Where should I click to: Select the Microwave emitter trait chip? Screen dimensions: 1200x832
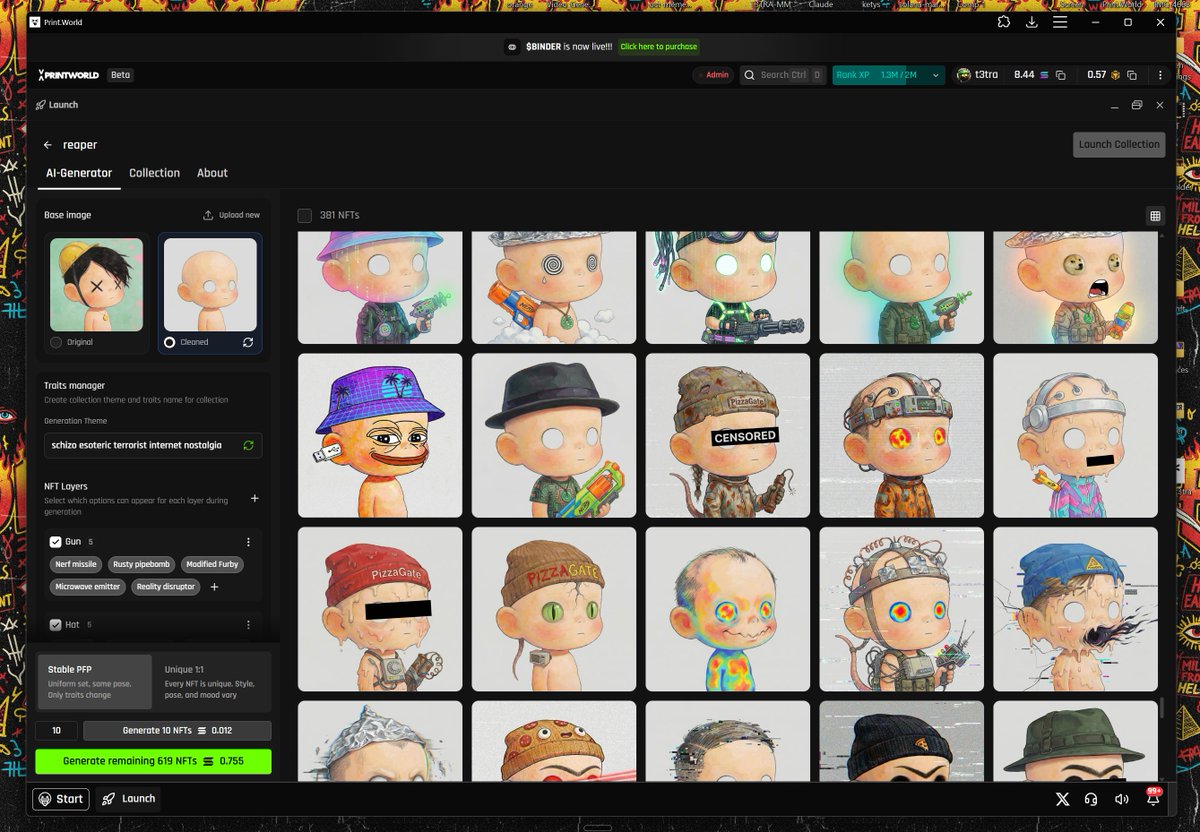pyautogui.click(x=88, y=587)
